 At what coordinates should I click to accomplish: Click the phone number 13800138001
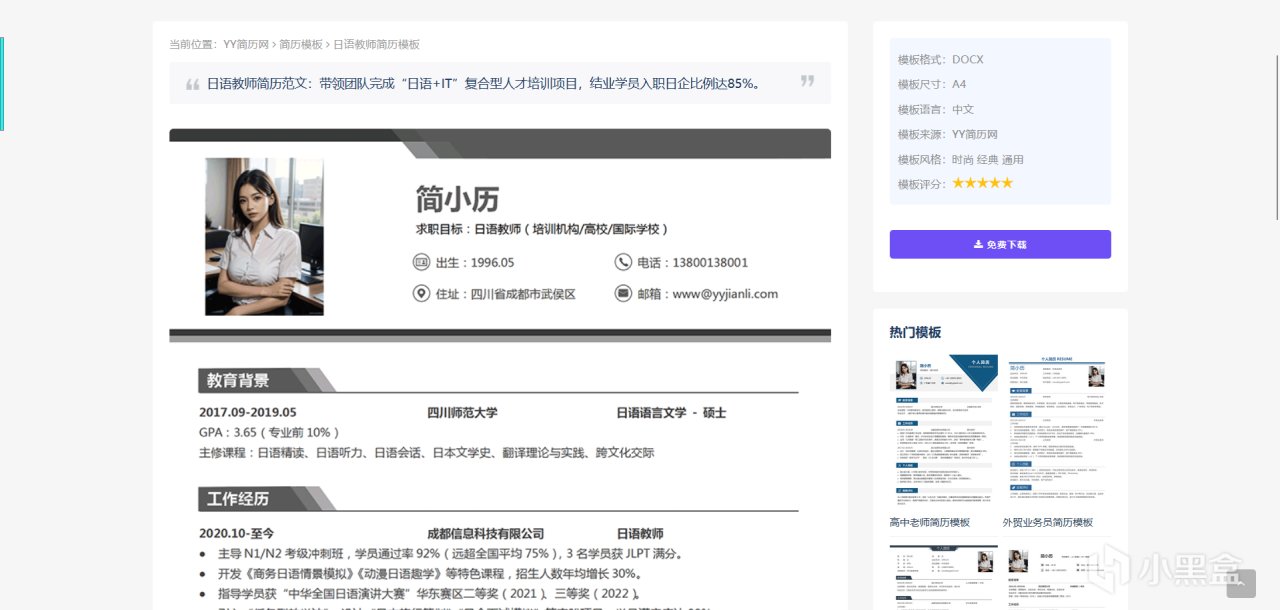[710, 262]
